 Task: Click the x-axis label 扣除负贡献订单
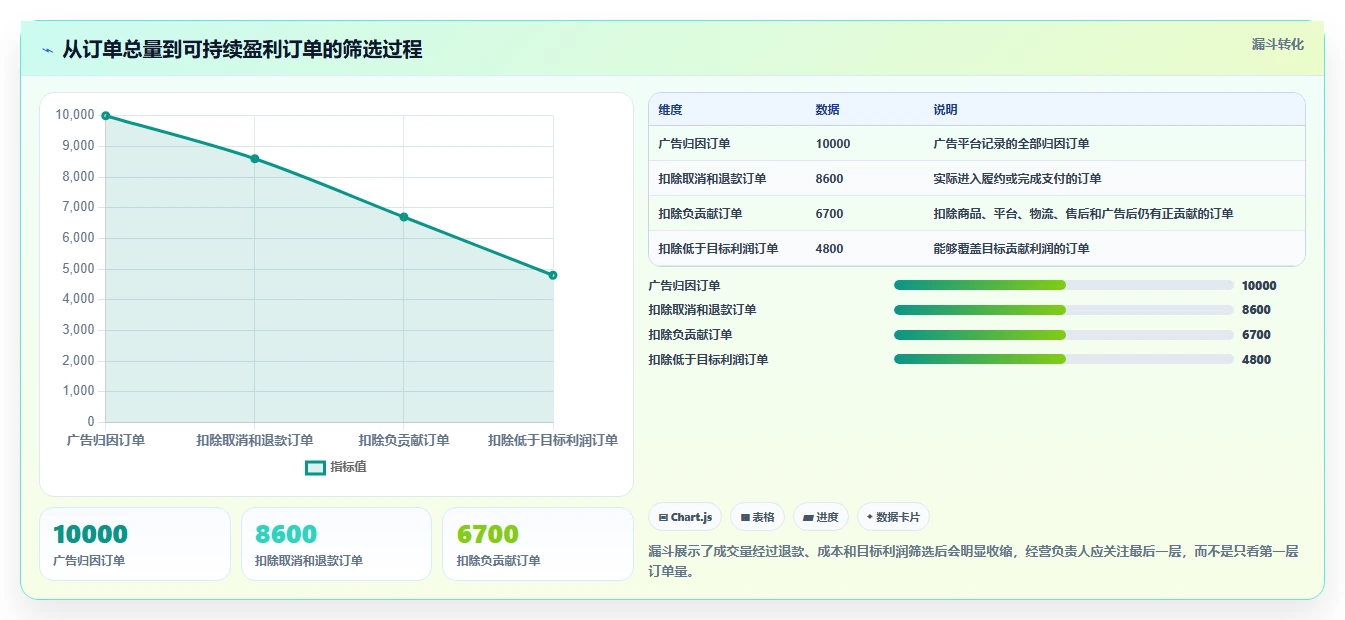404,440
